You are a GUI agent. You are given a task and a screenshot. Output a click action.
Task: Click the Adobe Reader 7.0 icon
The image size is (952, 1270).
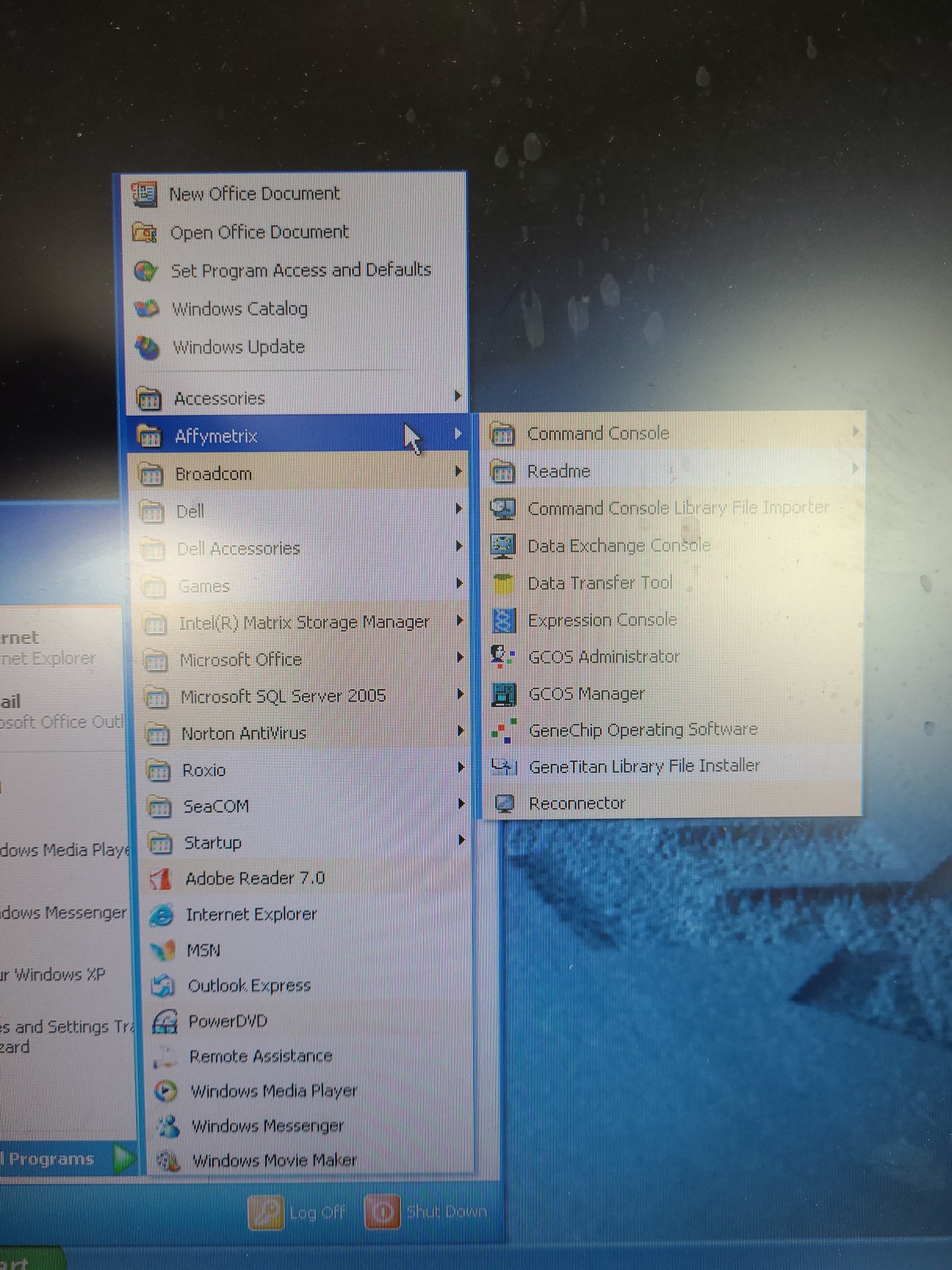click(160, 878)
